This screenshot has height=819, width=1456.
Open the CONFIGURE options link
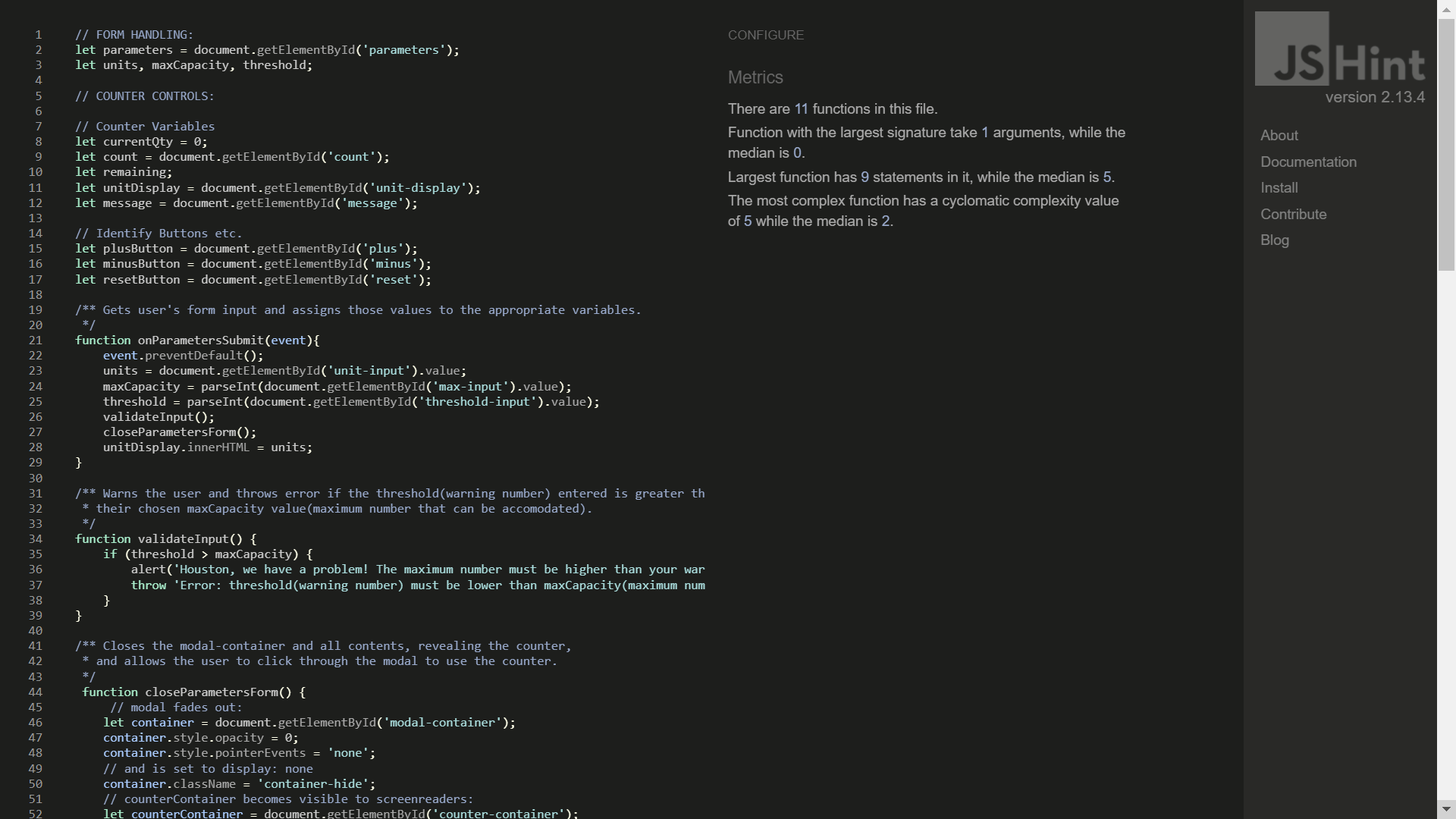765,35
